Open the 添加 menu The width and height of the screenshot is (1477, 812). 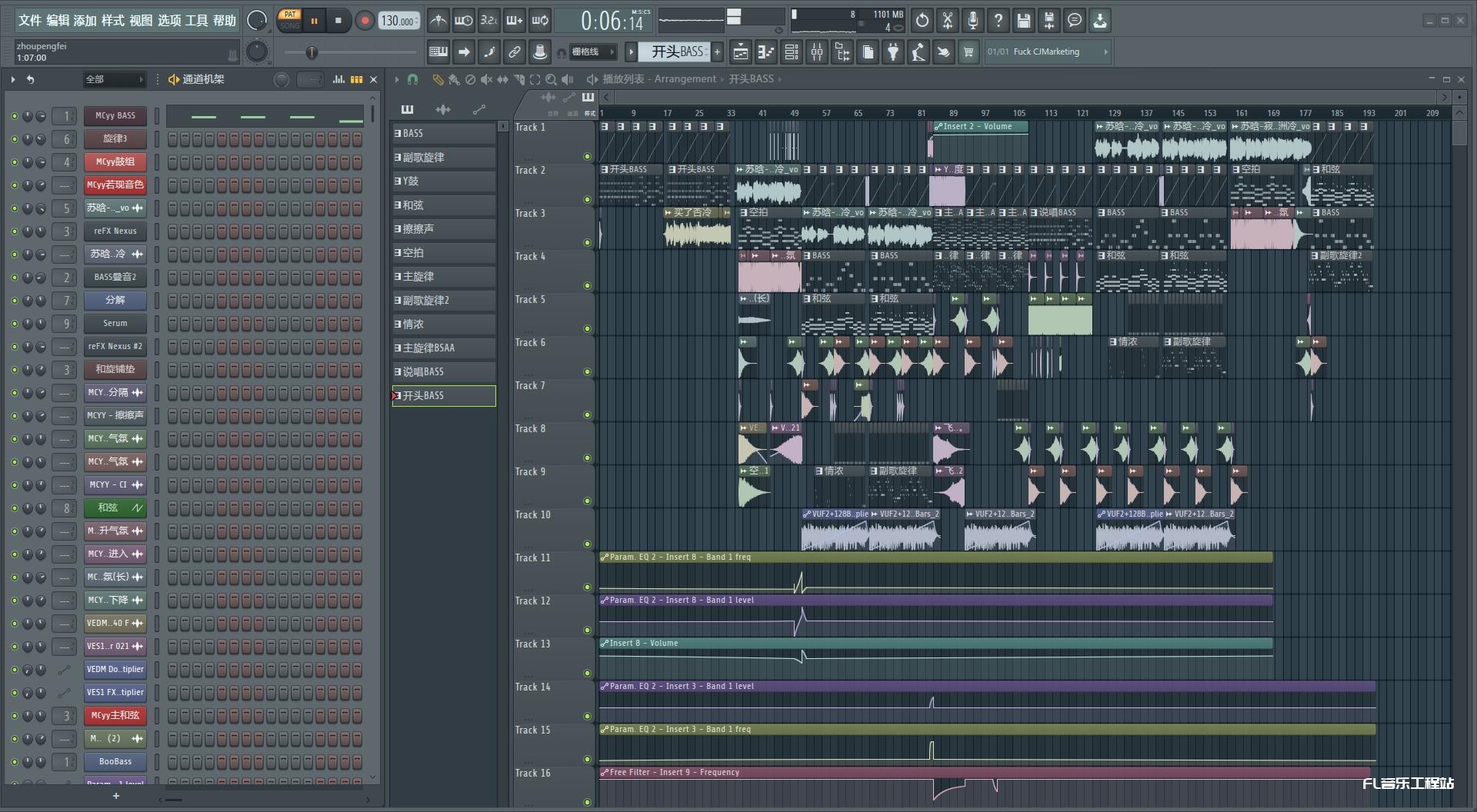coord(85,20)
